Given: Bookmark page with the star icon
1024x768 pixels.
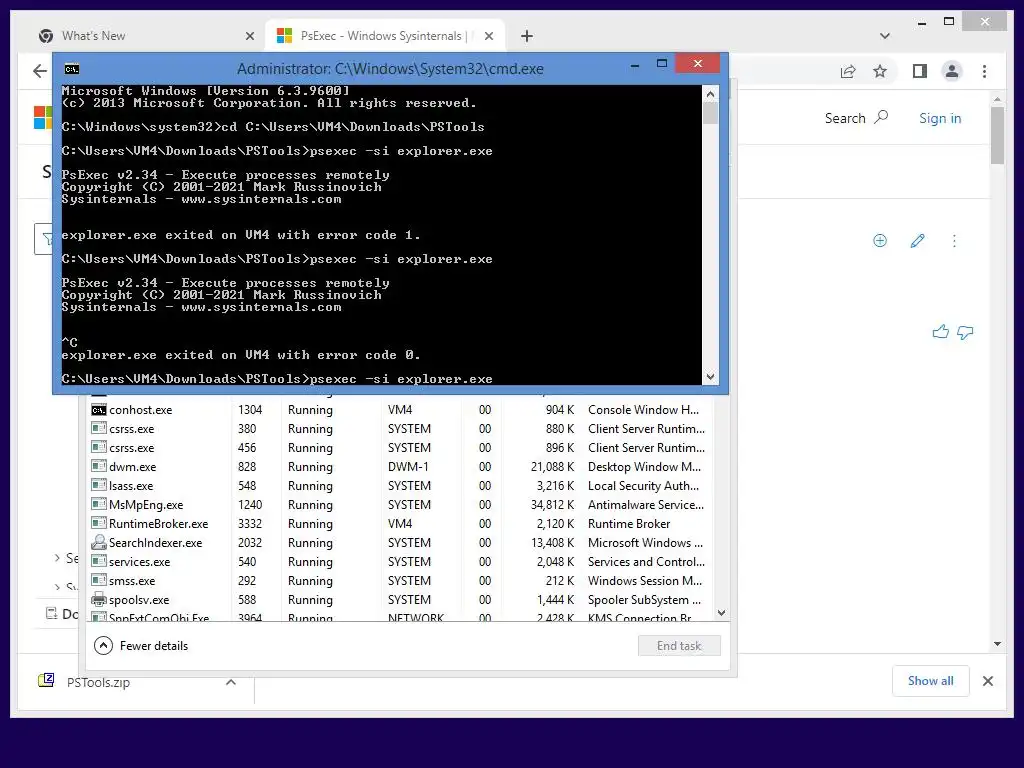Looking at the screenshot, I should tap(880, 71).
